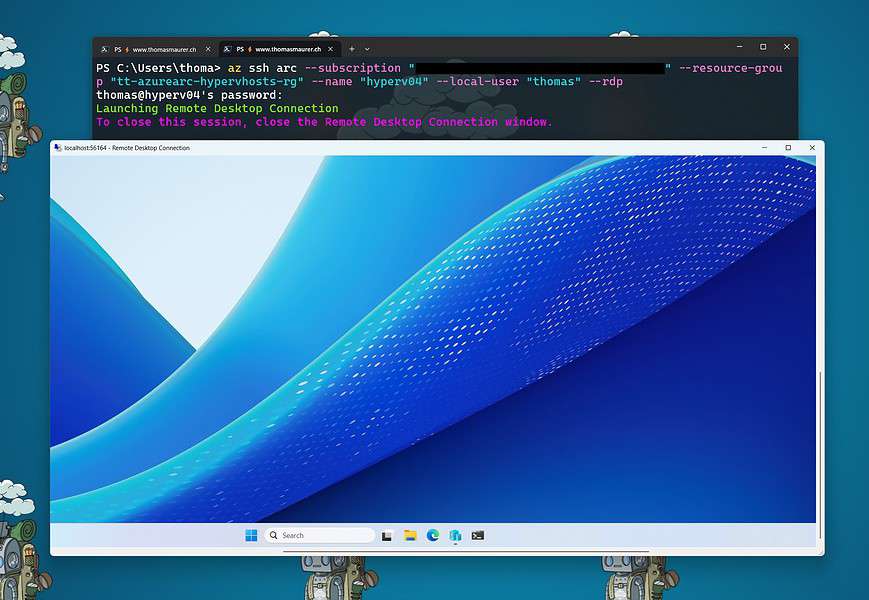Open Task View on the remote taskbar

[387, 535]
